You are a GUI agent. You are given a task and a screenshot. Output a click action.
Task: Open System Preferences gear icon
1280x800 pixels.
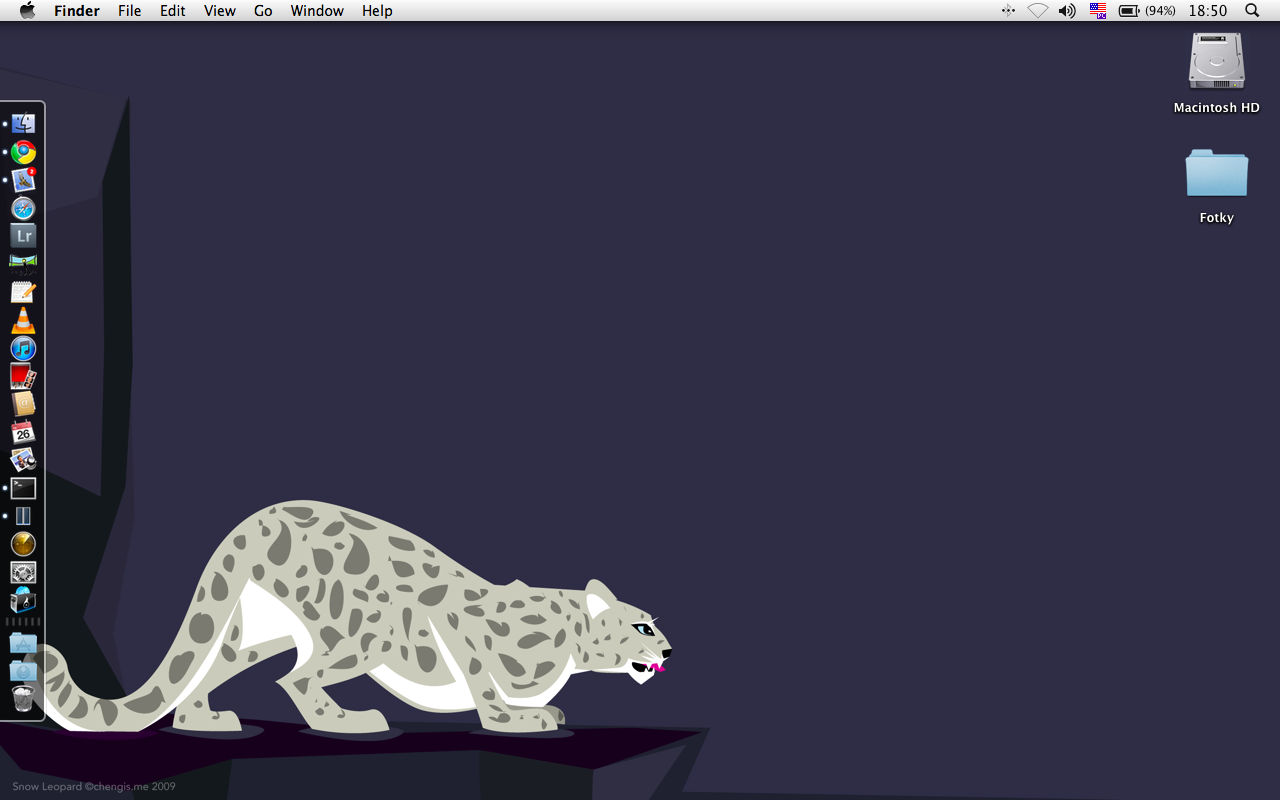23,572
